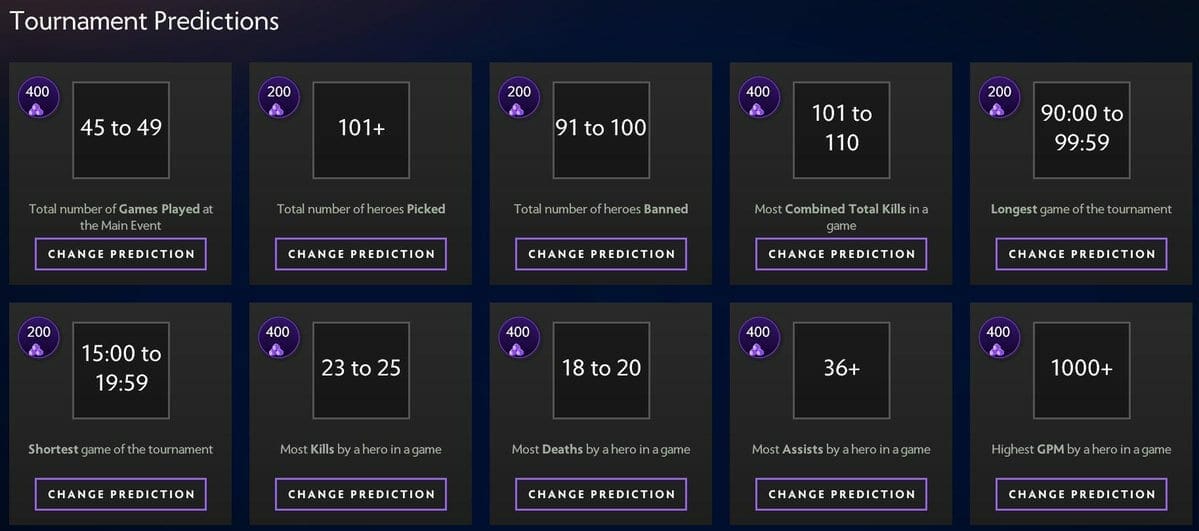The image size is (1199, 531).
Task: Select the '101 to 110' combined kills box
Action: (x=841, y=130)
